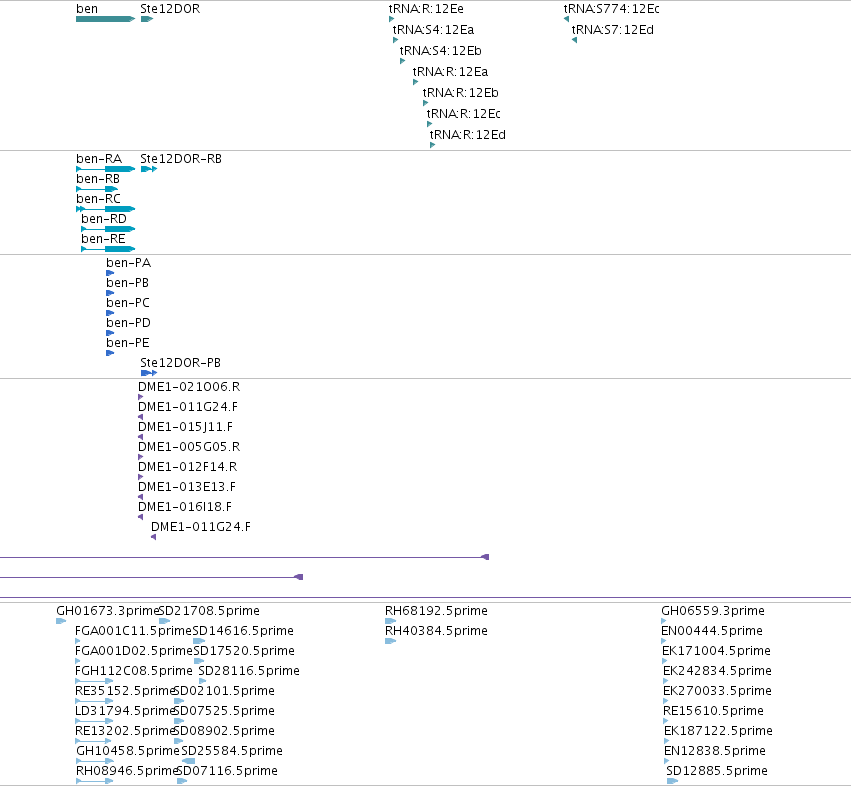Open the tRNA:S7:12Ed gene

(x=574, y=40)
